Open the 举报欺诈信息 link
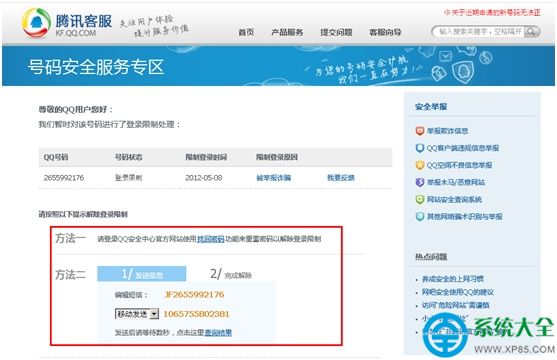The image size is (557, 360). 447,131
